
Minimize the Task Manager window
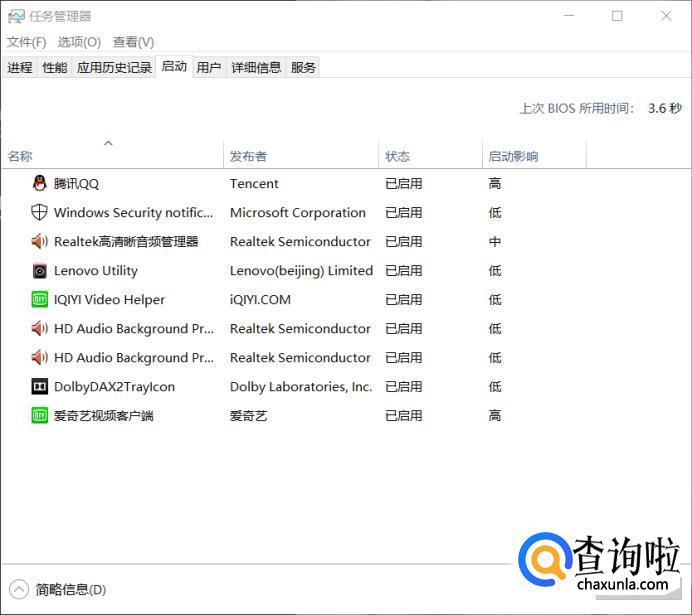569,16
